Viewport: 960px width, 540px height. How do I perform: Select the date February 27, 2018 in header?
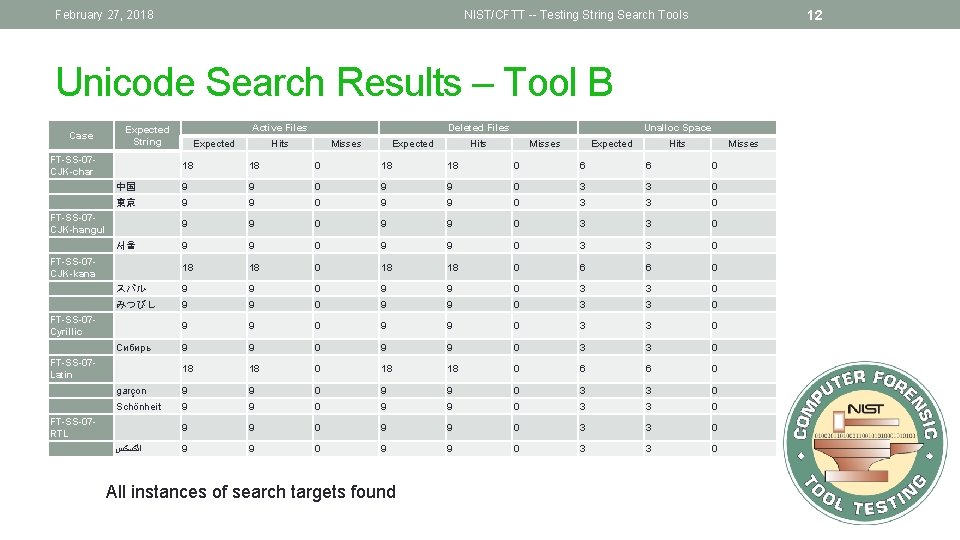104,15
